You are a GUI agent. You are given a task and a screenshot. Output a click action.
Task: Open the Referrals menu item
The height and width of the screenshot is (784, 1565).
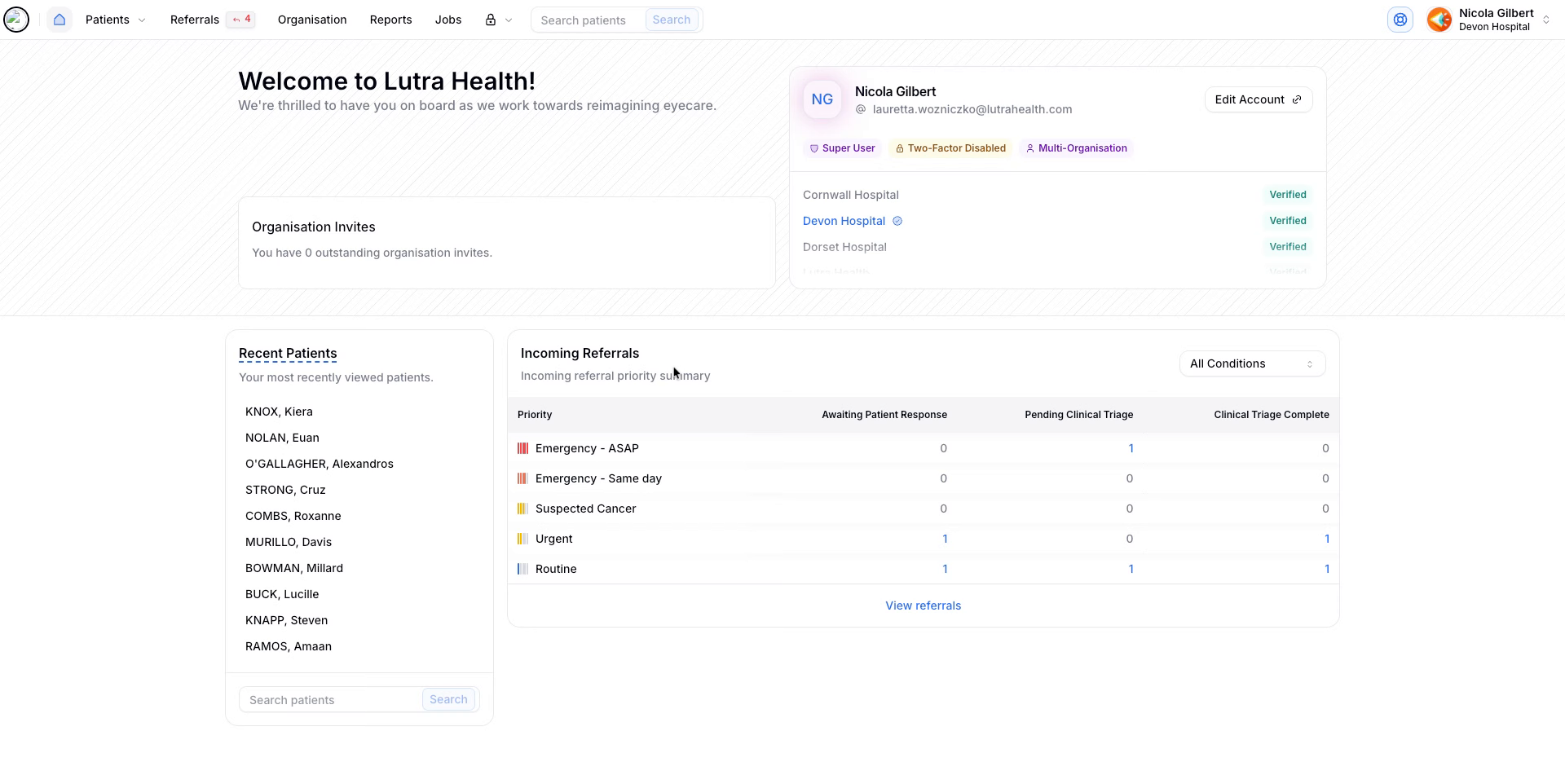[195, 20]
